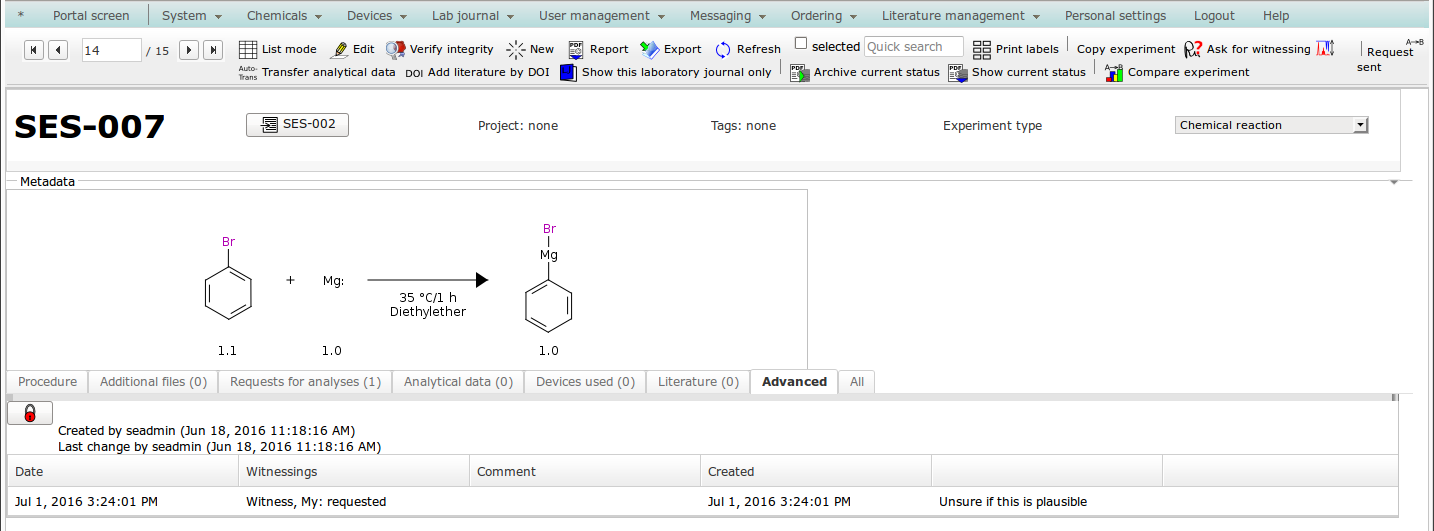Click the Verify integrity icon
Viewport: 1434px width, 531px height.
tap(396, 49)
